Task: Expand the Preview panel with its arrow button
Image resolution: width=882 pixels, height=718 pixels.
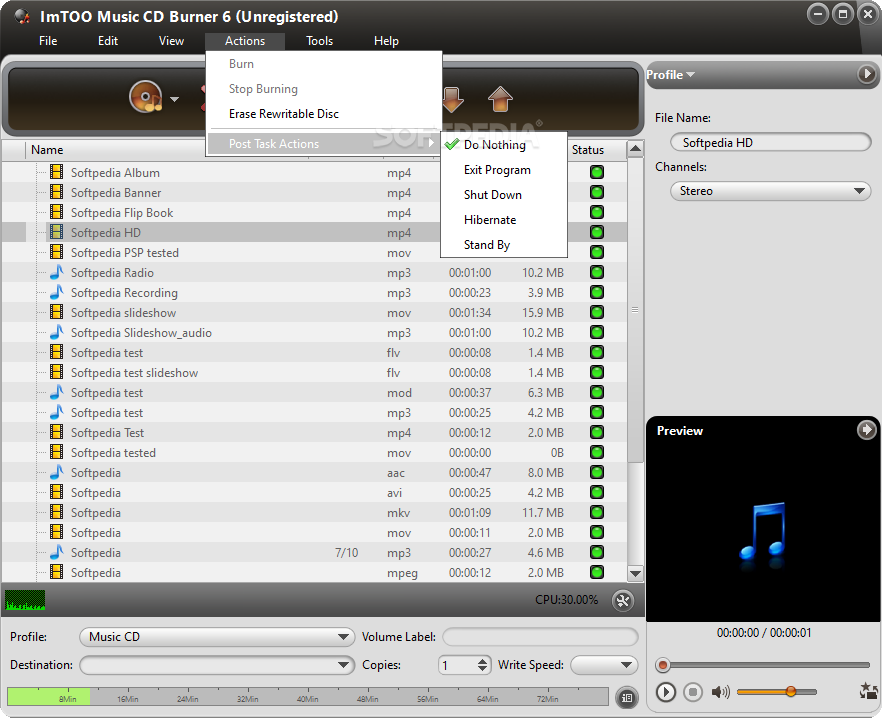Action: click(x=866, y=430)
